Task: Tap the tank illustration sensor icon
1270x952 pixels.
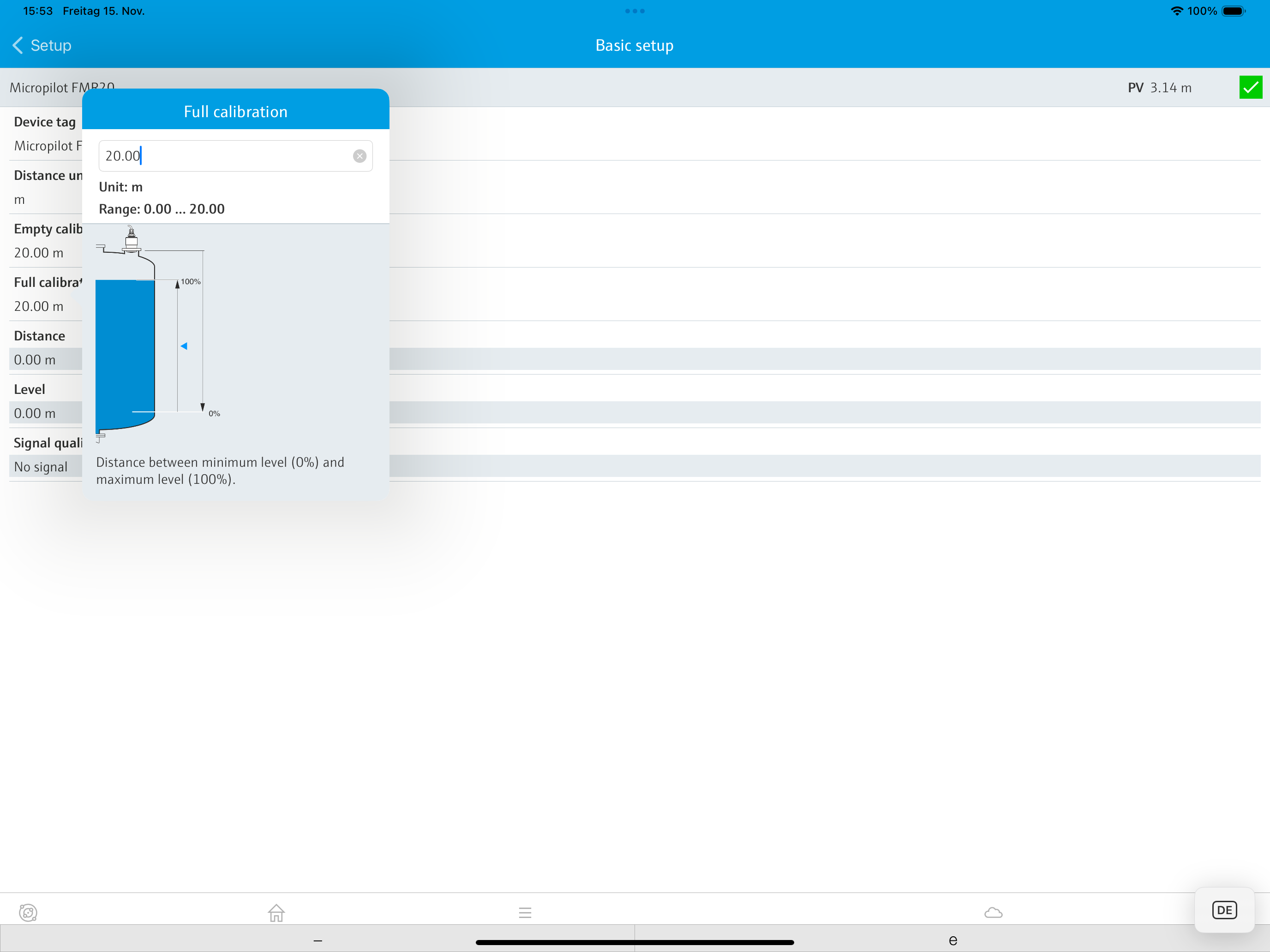Action: pos(132,239)
